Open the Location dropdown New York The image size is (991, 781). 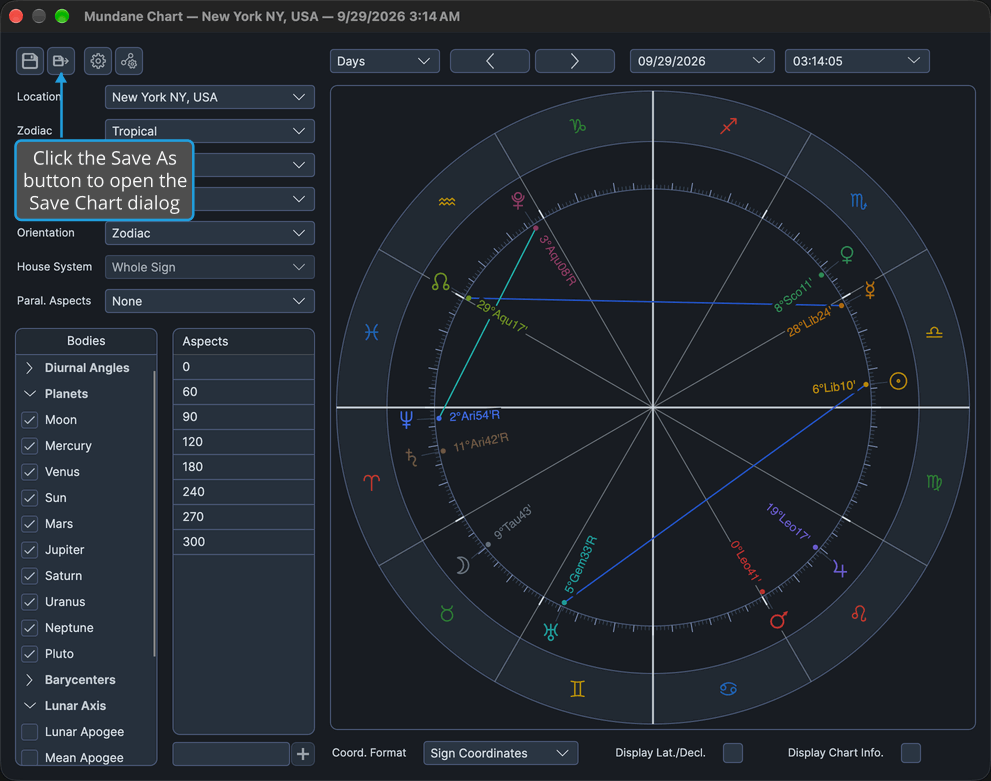click(210, 97)
